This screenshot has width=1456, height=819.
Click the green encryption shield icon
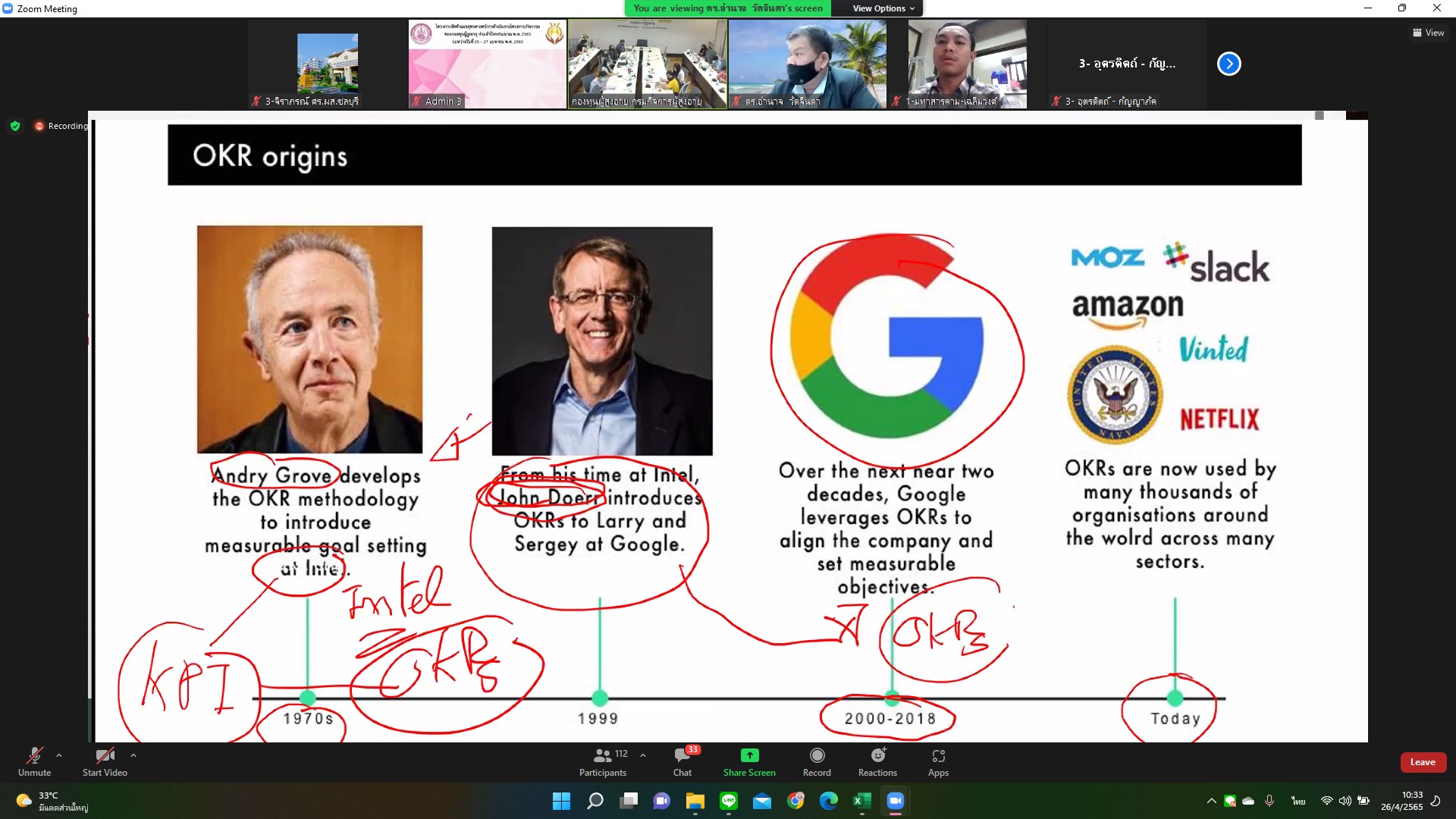click(15, 126)
